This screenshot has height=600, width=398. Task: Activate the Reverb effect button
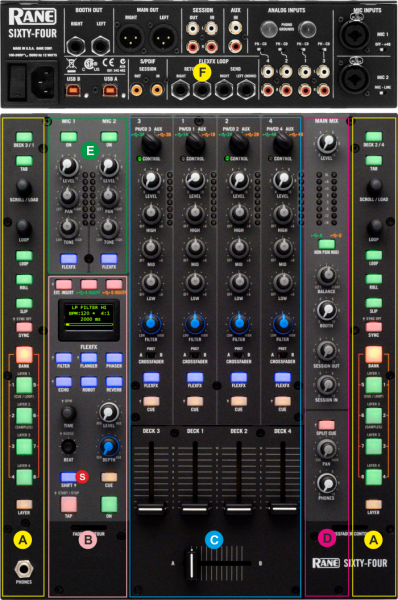[x=114, y=382]
